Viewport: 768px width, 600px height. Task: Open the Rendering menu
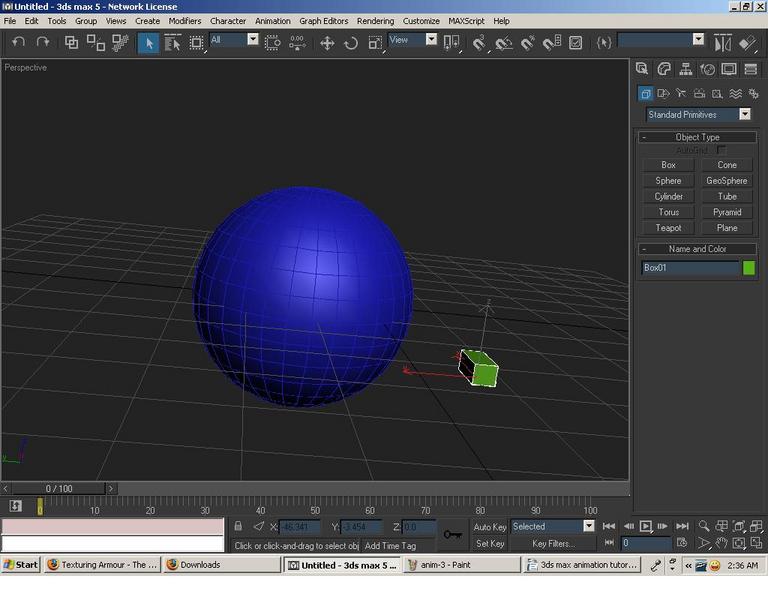tap(375, 21)
